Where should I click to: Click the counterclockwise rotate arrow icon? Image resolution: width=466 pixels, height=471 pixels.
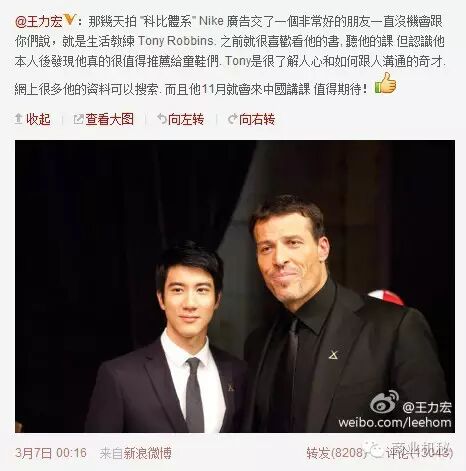point(162,119)
